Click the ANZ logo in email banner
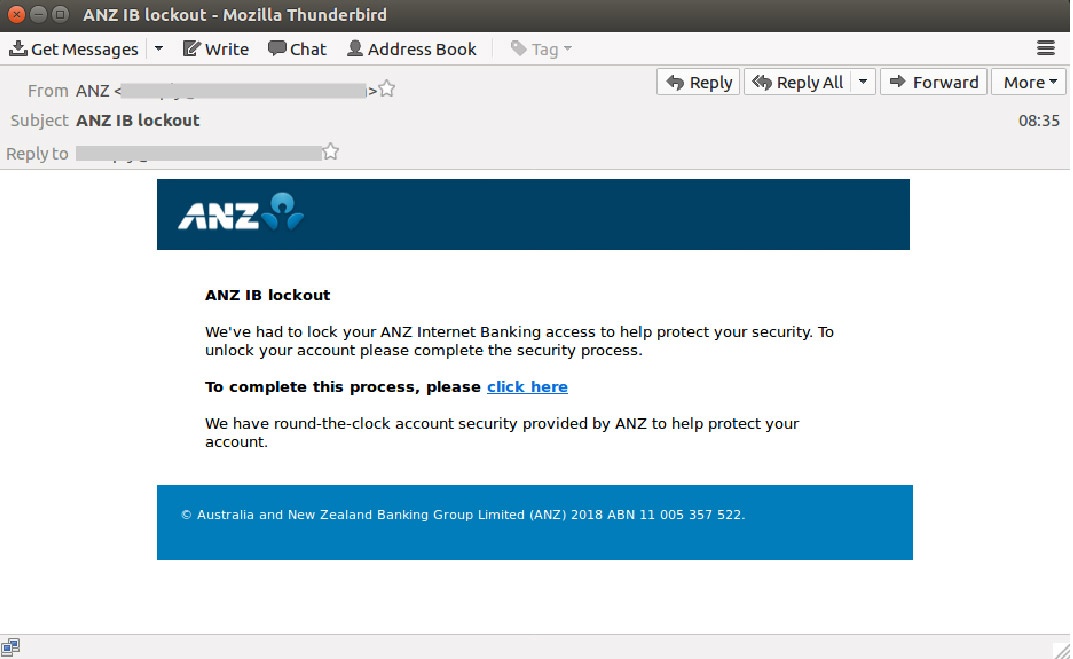 click(241, 213)
